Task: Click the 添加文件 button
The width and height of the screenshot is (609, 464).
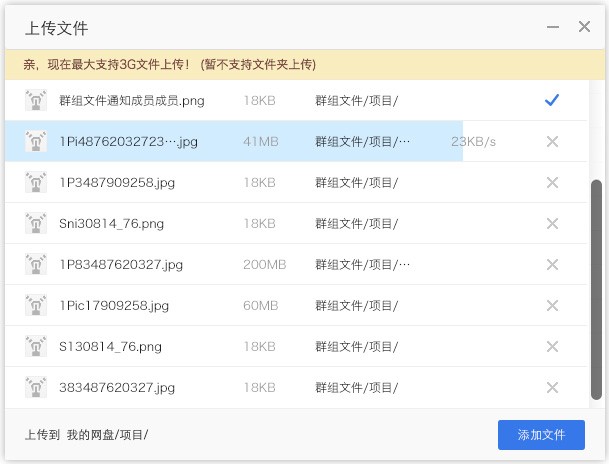Action: [x=541, y=435]
